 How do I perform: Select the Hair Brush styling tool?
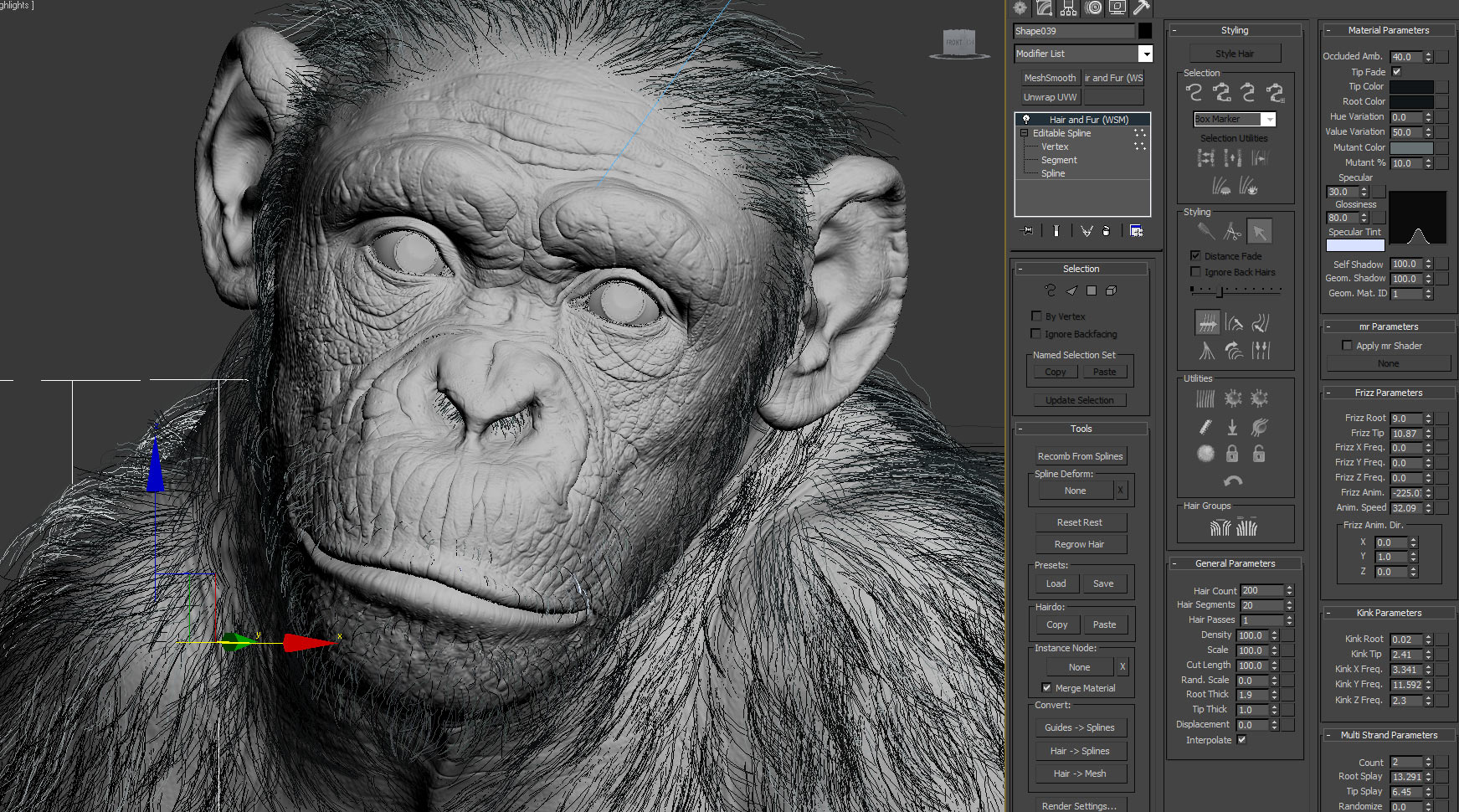point(1205,231)
